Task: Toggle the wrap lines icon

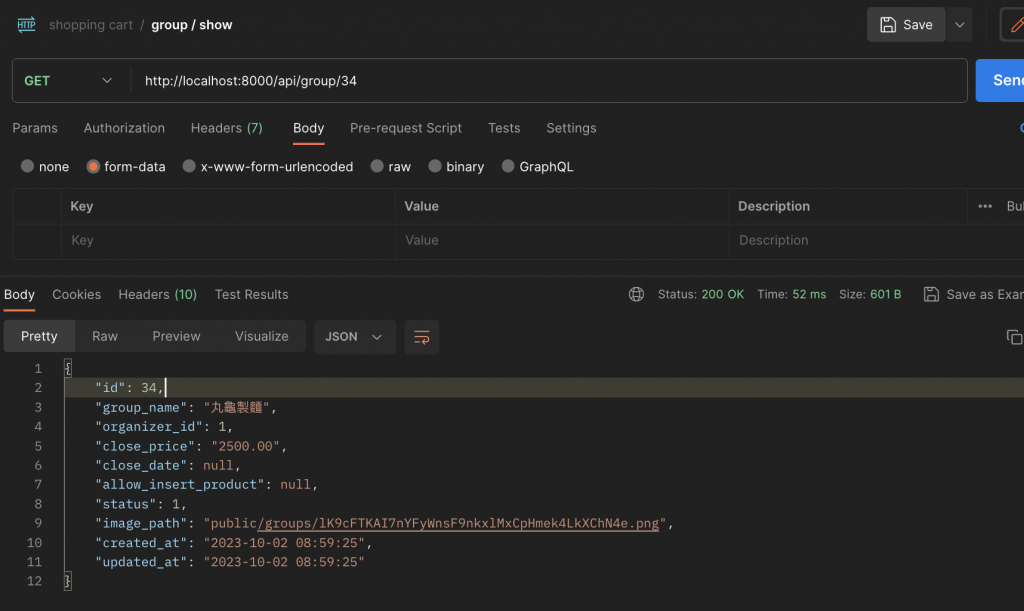Action: (421, 337)
